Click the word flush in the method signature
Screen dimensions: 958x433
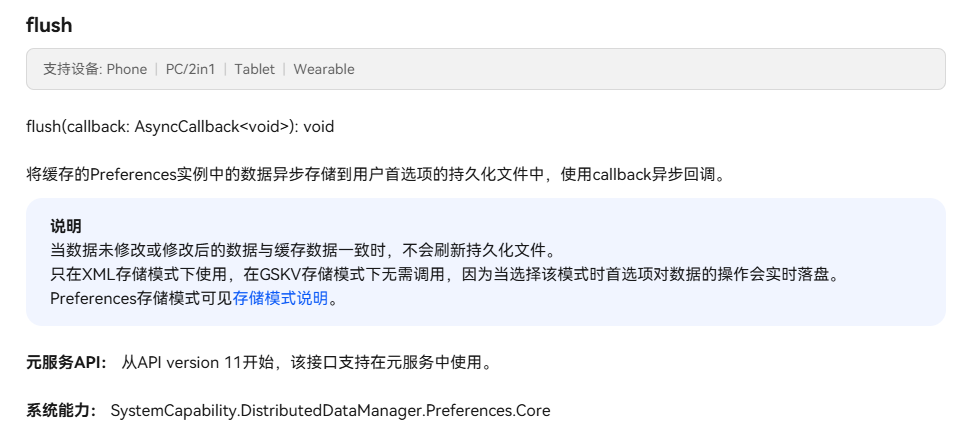[43, 127]
